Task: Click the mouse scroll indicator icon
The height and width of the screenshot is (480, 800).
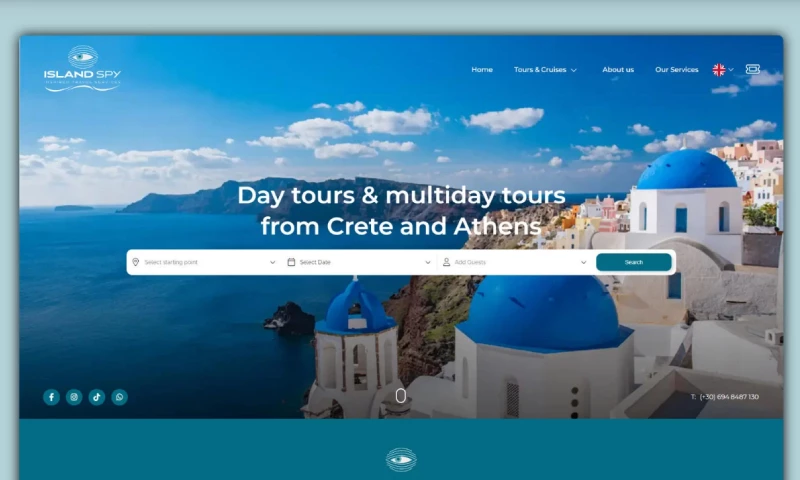Action: click(x=401, y=396)
